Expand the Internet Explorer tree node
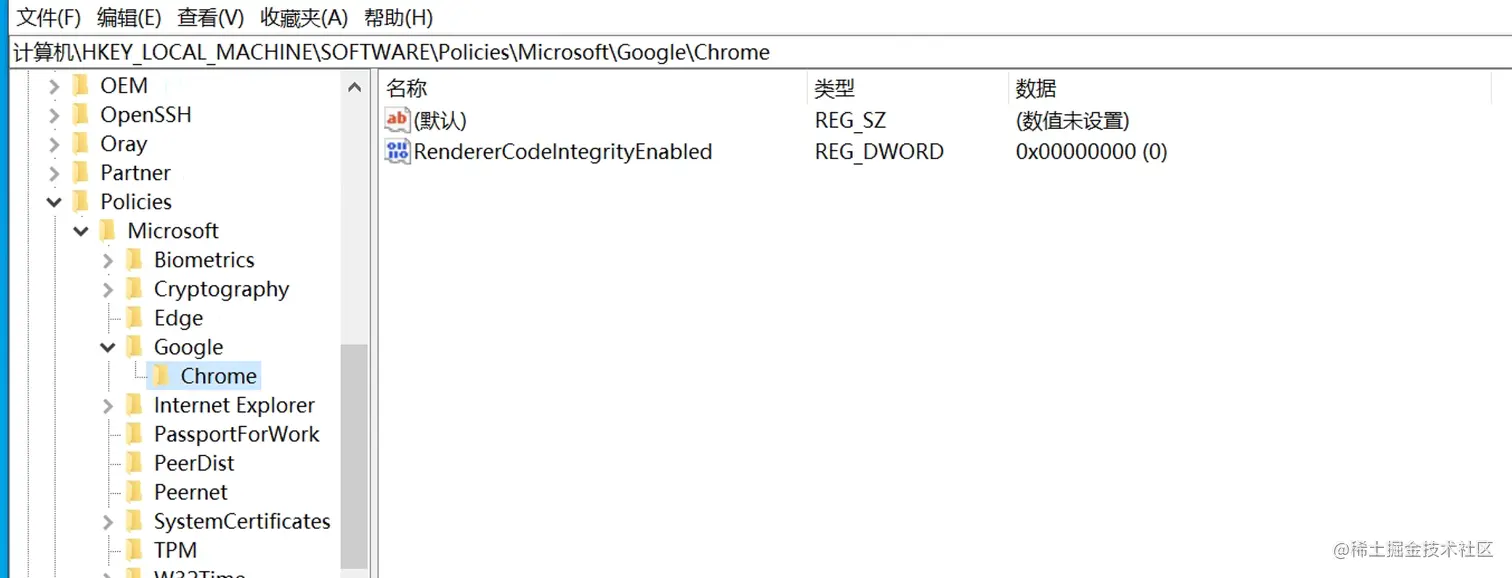Image resolution: width=1512 pixels, height=578 pixels. point(108,405)
